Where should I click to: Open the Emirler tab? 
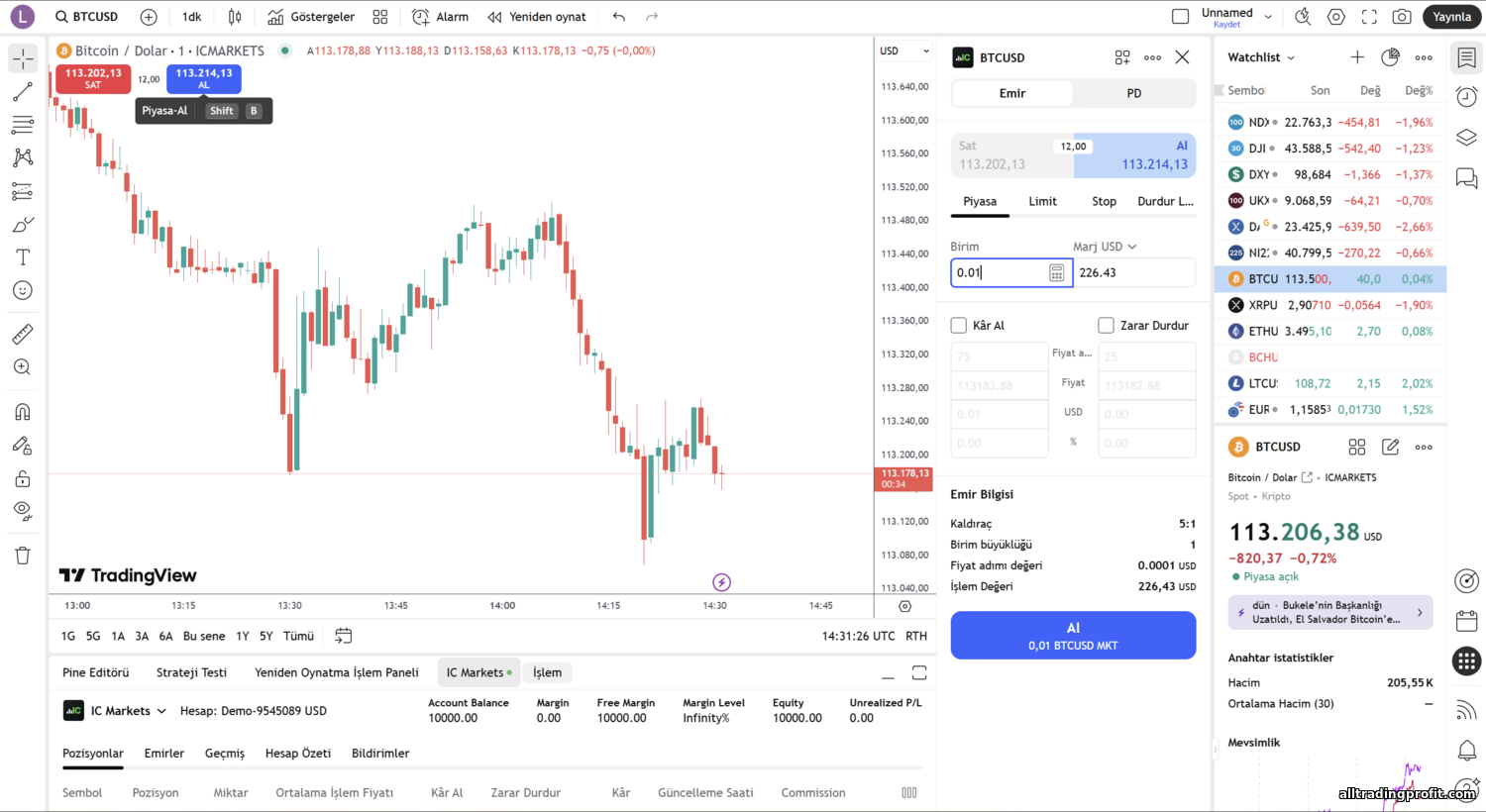[164, 754]
